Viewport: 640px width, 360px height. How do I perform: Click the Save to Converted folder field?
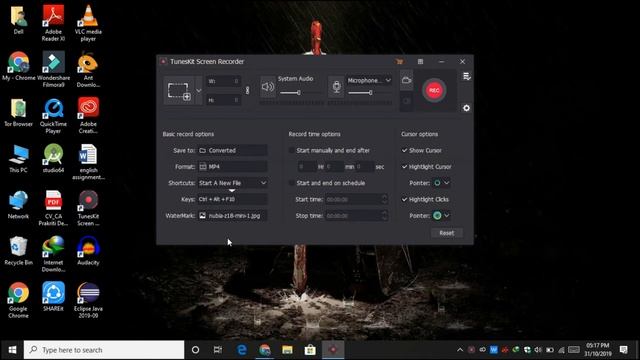[233, 151]
